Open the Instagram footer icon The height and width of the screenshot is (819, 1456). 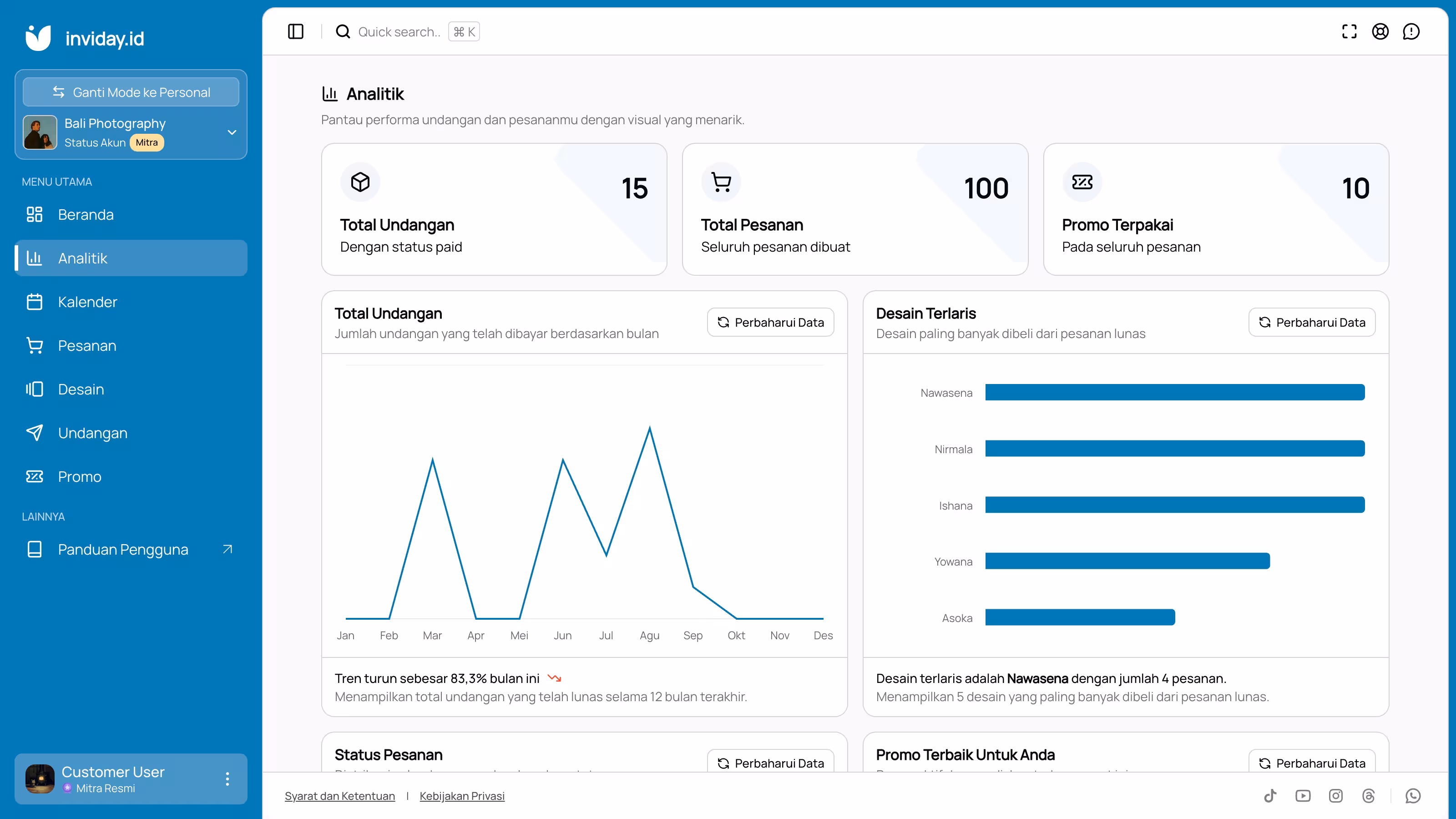[x=1335, y=796]
